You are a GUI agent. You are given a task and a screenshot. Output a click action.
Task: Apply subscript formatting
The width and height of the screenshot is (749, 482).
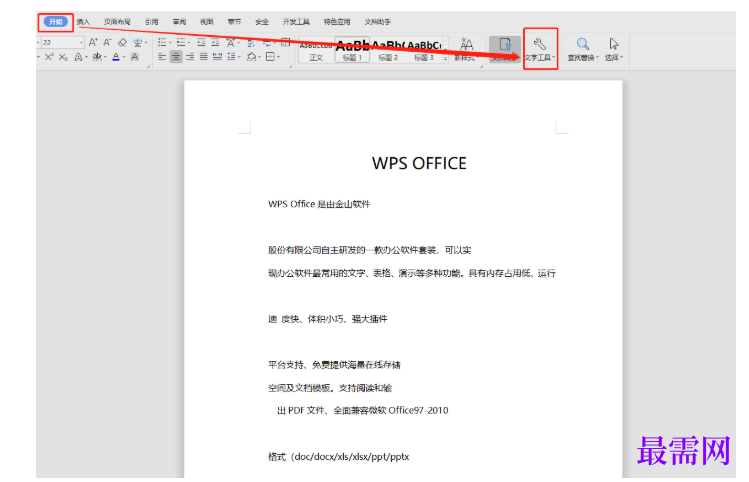tap(63, 57)
